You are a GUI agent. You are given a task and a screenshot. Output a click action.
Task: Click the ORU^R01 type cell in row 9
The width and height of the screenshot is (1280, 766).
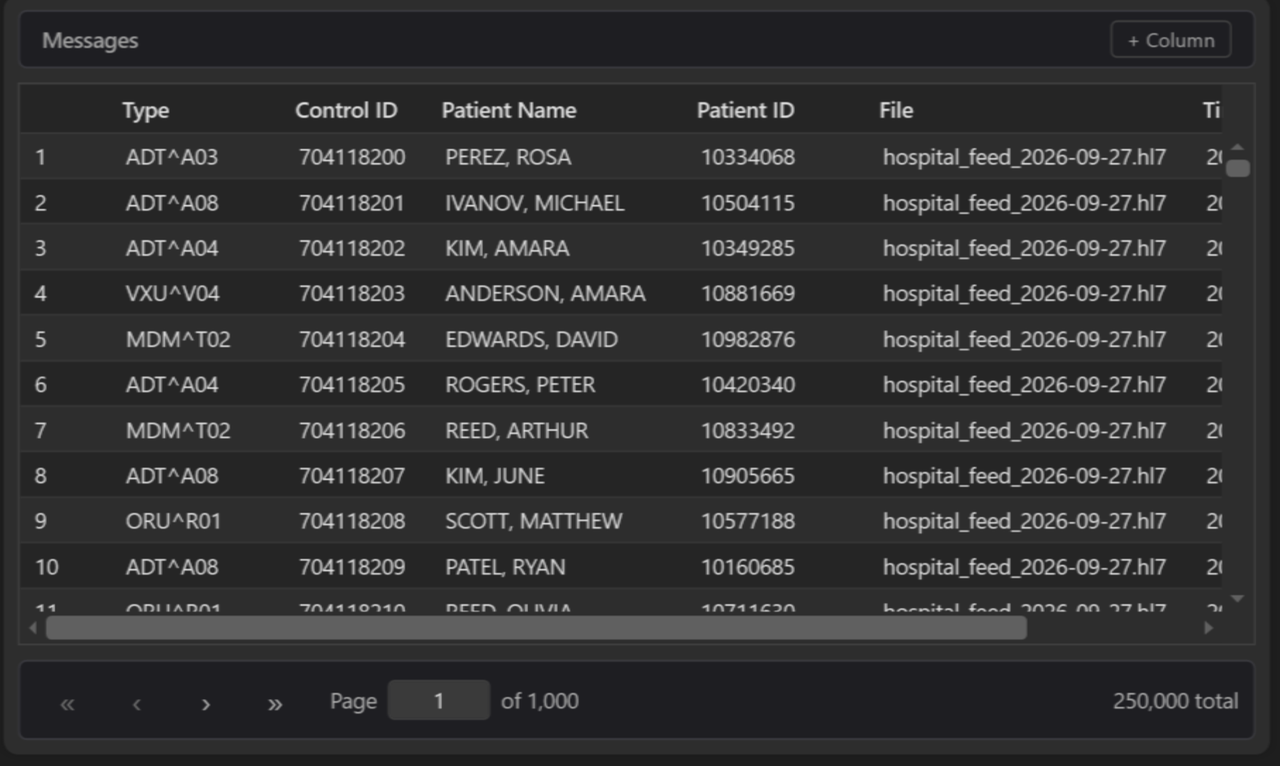174,521
